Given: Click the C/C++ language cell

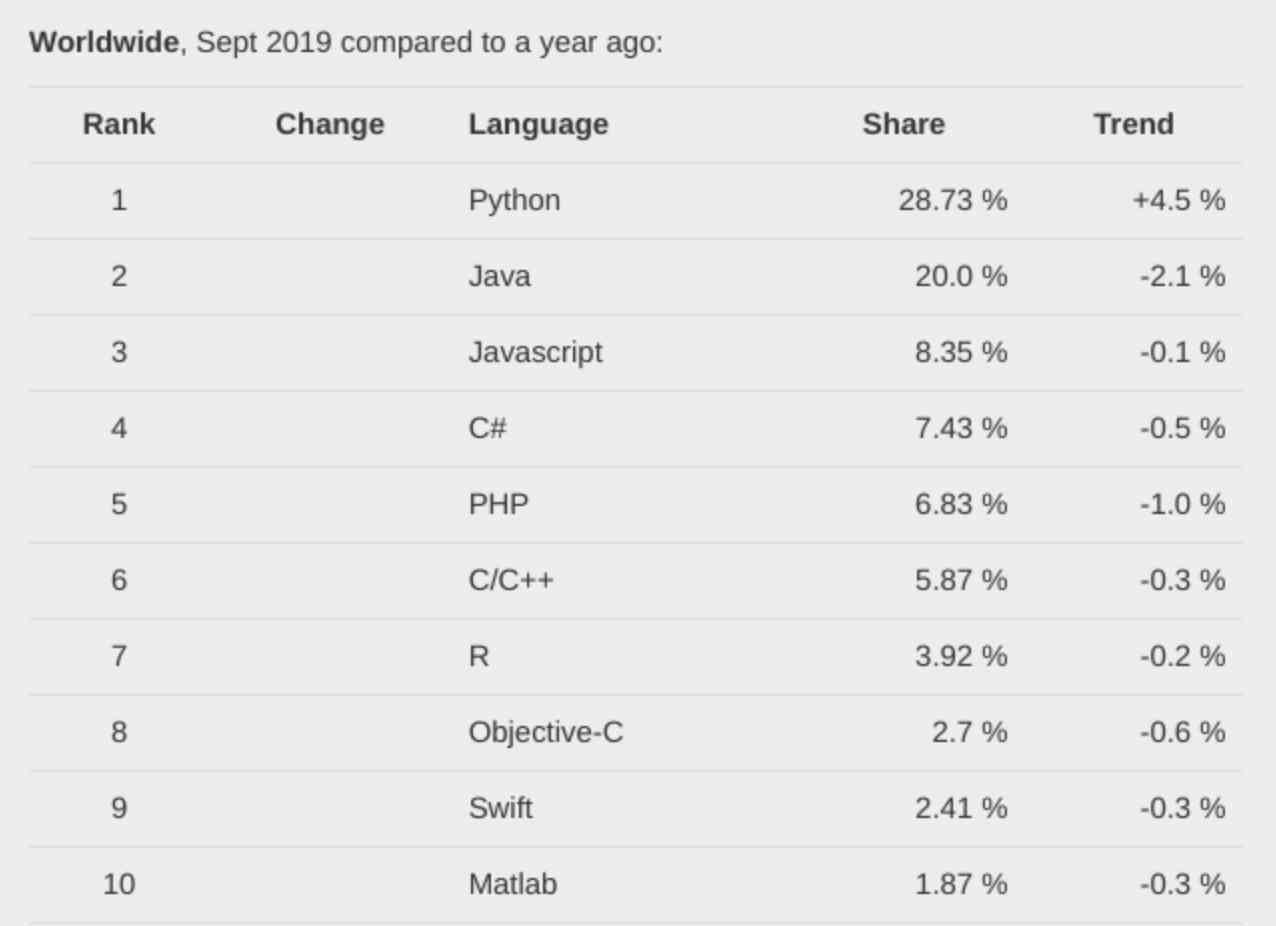Looking at the screenshot, I should click(510, 580).
